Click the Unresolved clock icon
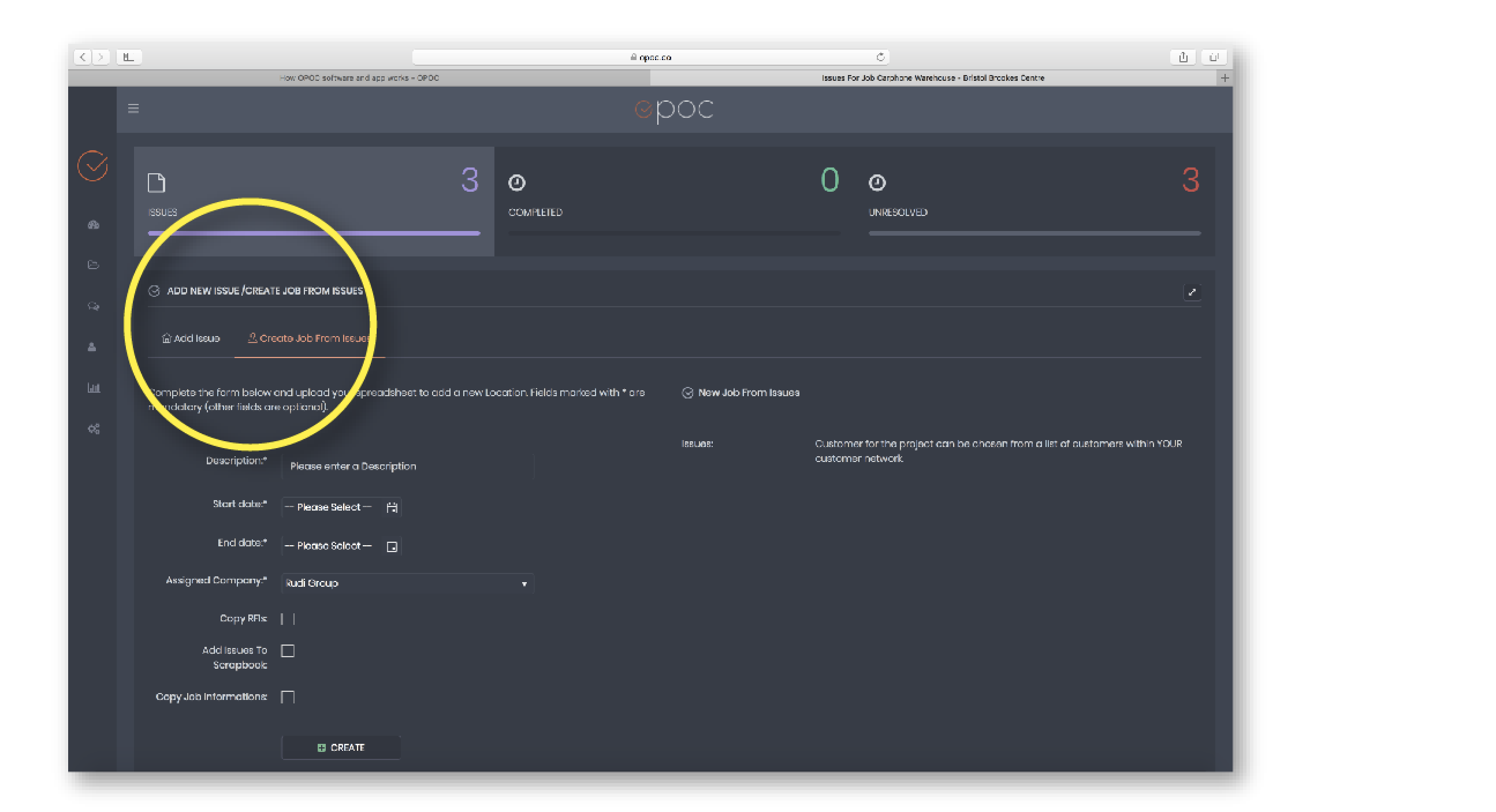1496x812 pixels. [877, 182]
